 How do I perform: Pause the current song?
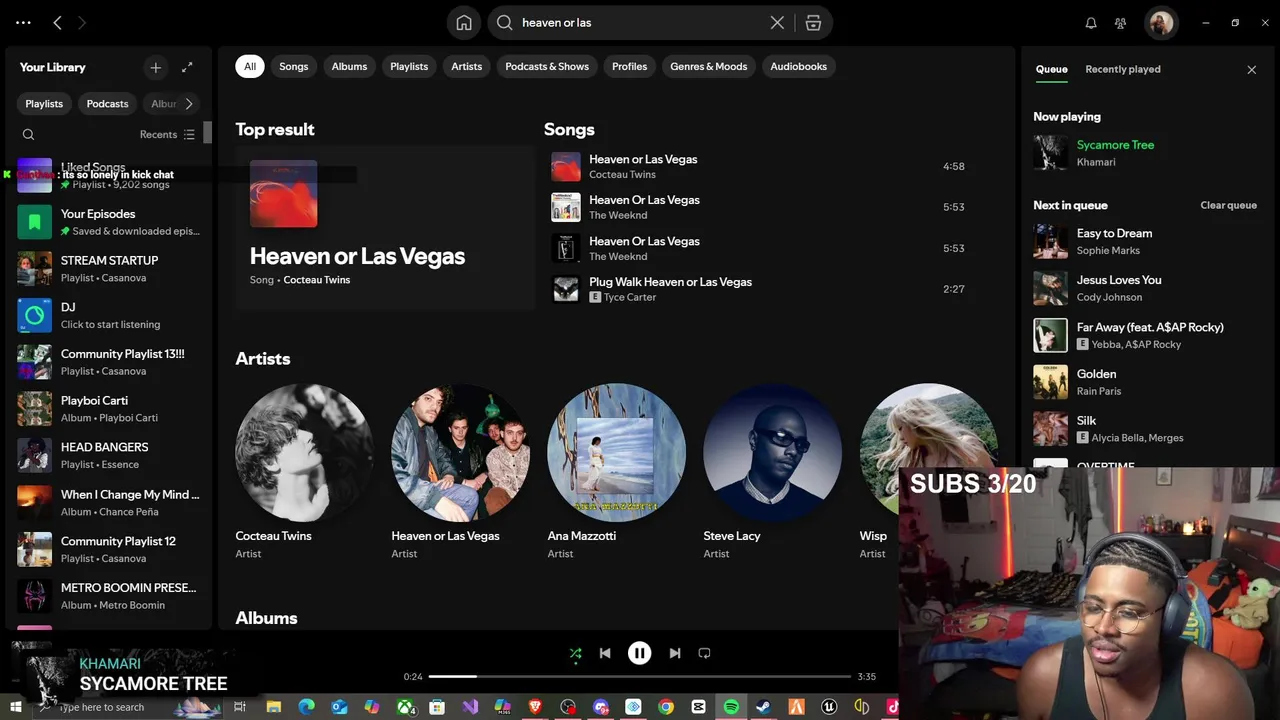pyautogui.click(x=639, y=653)
